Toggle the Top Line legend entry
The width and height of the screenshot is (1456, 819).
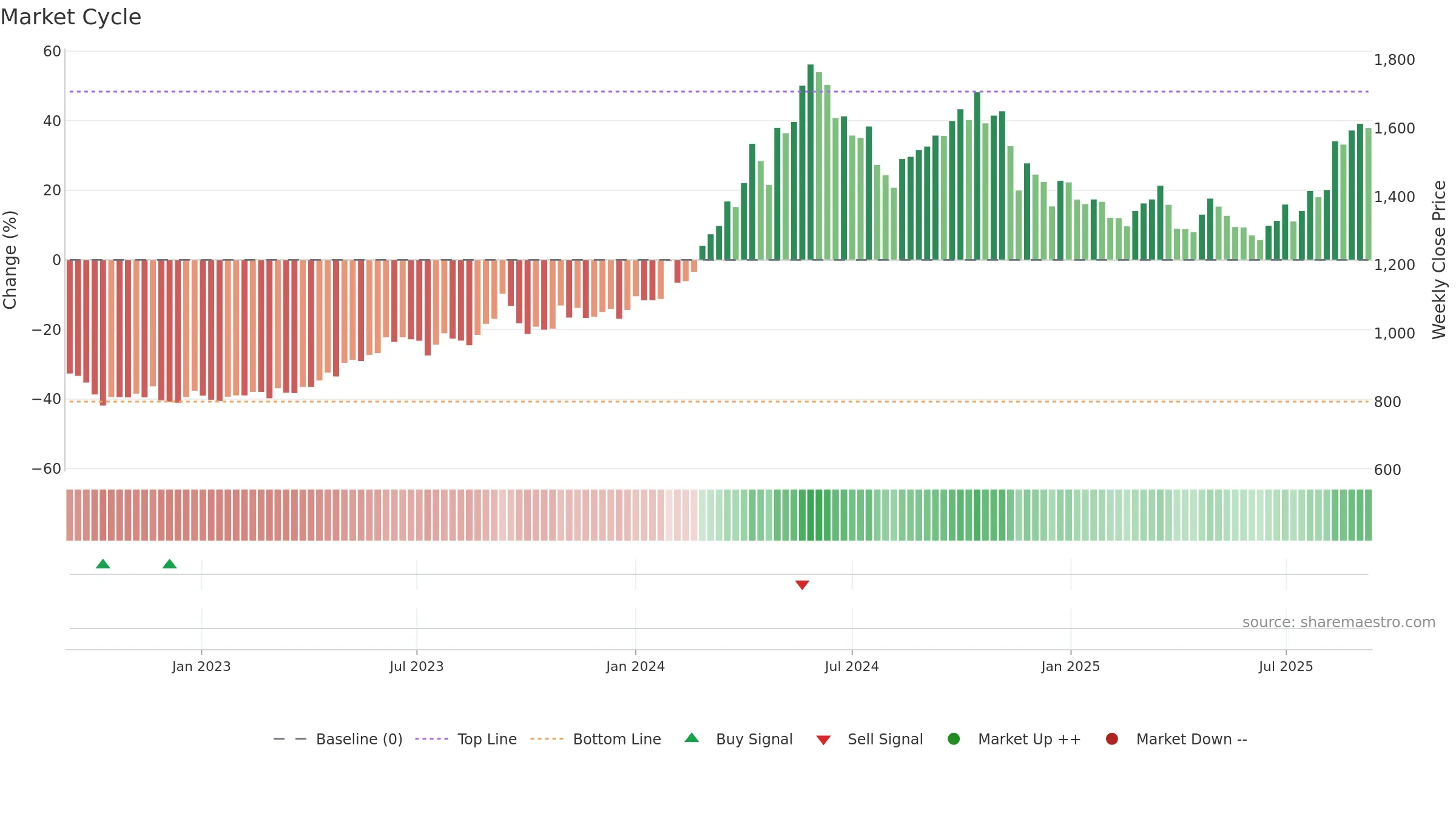coord(466,739)
